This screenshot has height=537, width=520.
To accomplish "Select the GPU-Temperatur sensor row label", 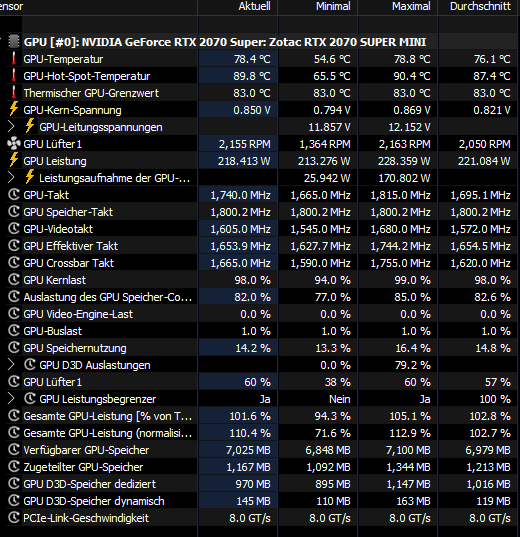I will 63,59.
